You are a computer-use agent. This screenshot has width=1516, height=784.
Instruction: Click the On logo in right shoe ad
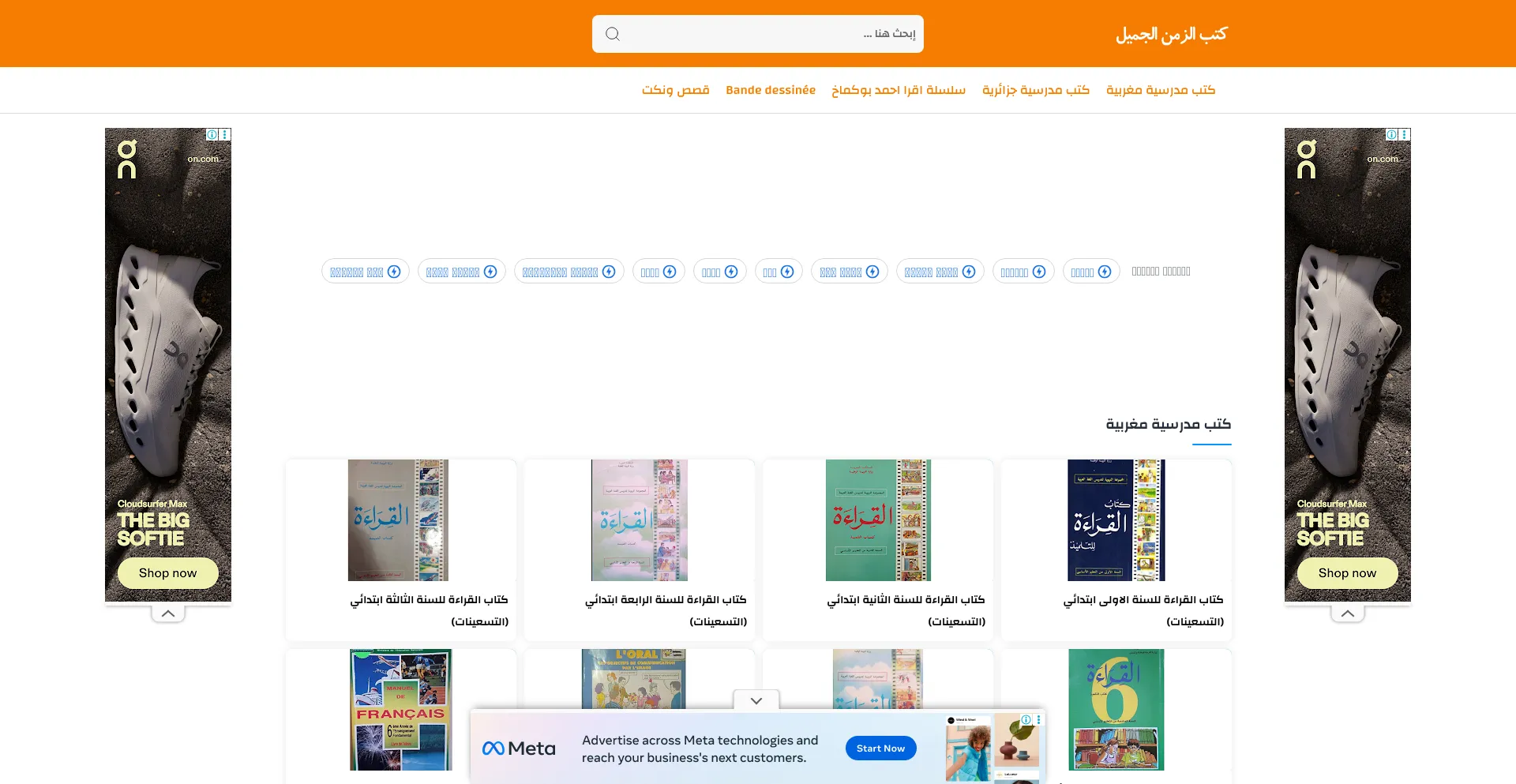[1307, 159]
